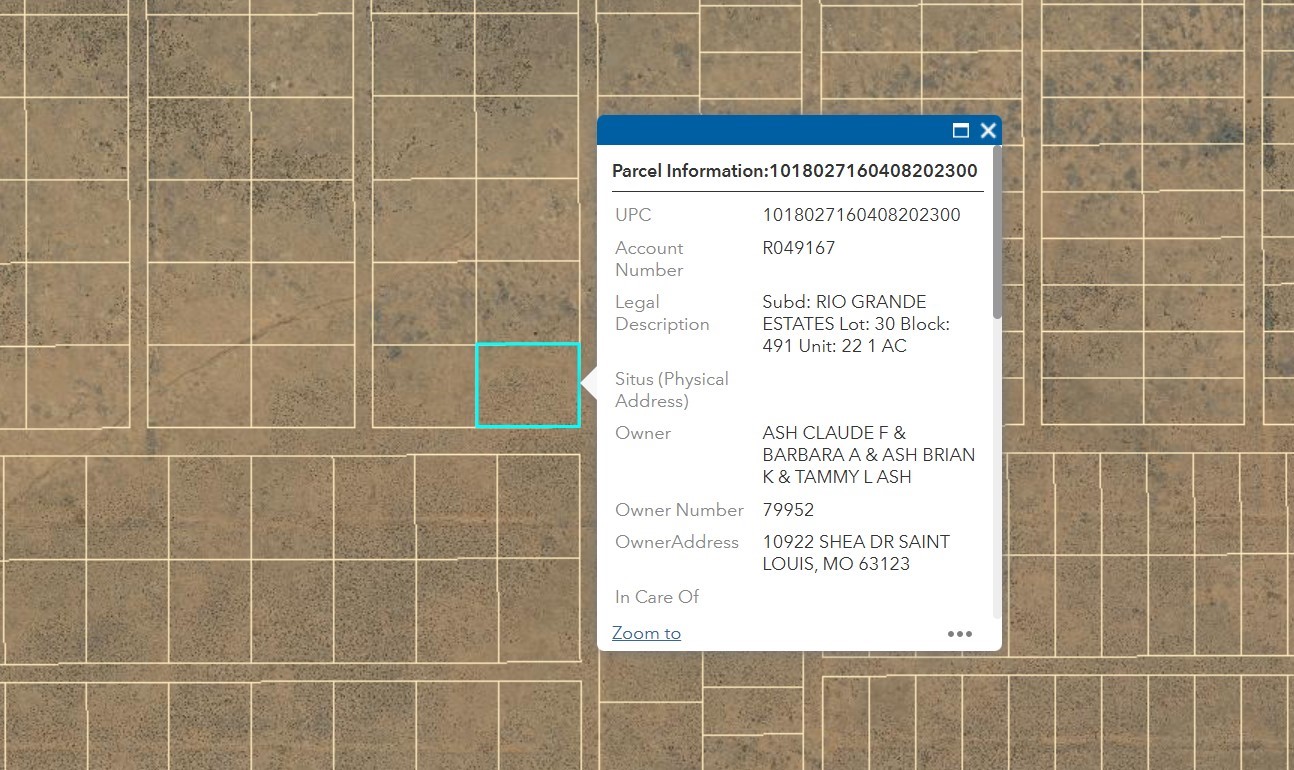Click the Situs (Physical Address) label
The width and height of the screenshot is (1294, 770).
coord(671,390)
